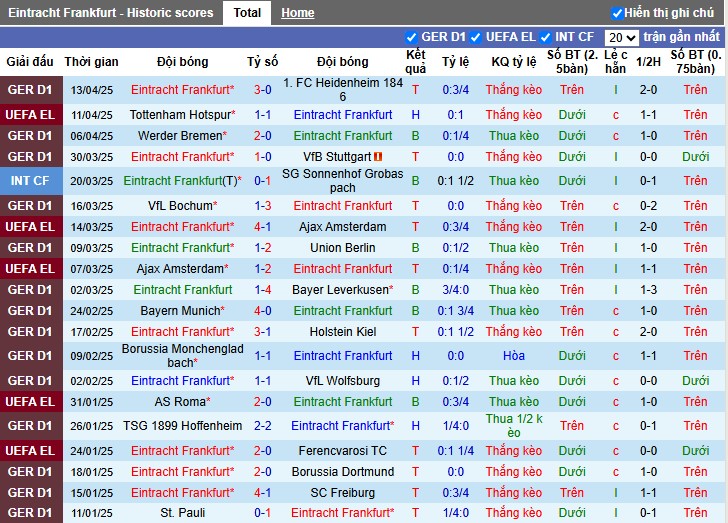Click UEFA EL league cell for 11/04/25
This screenshot has height=523, width=728.
tap(30, 115)
